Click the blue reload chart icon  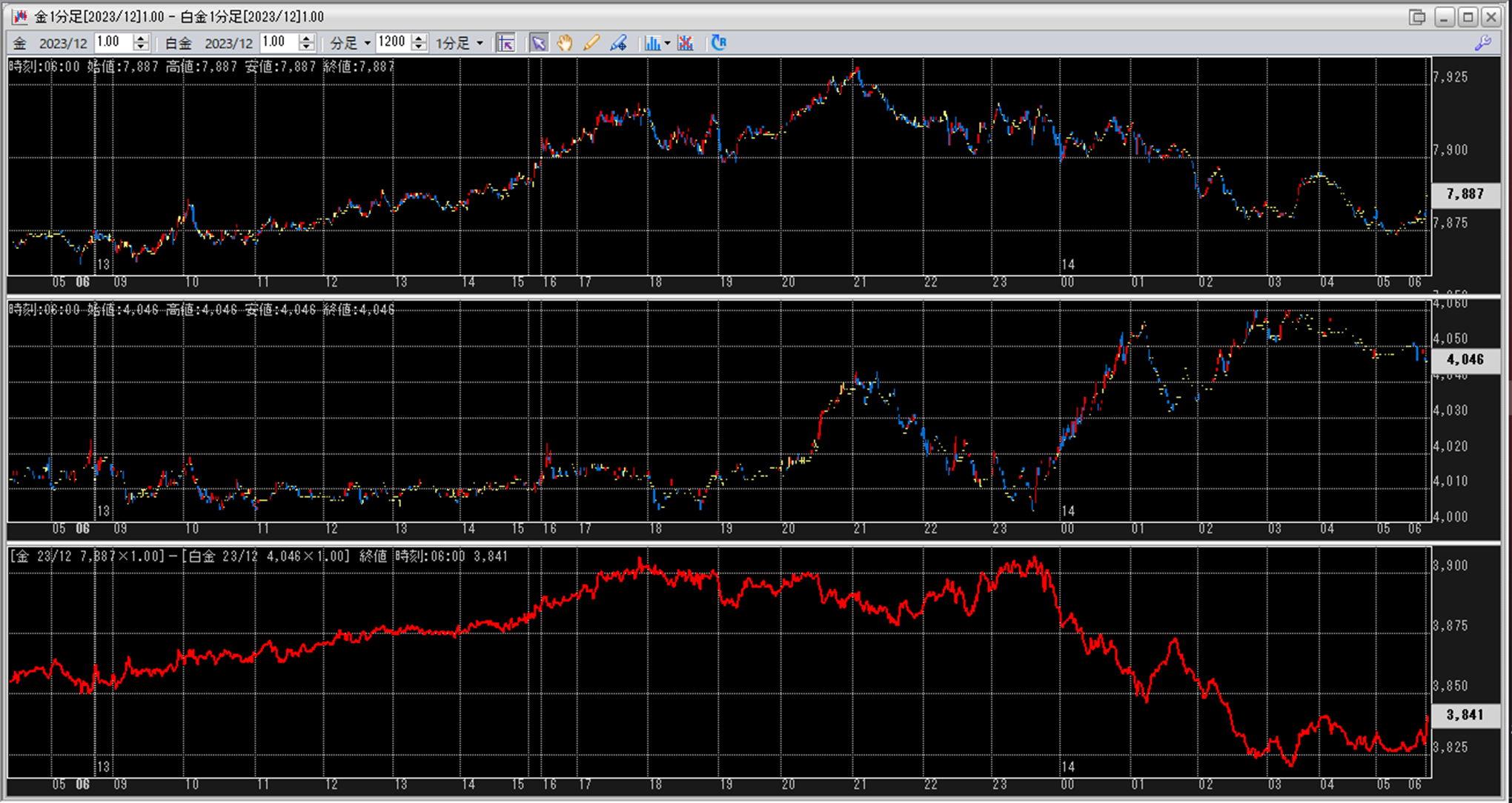click(718, 43)
